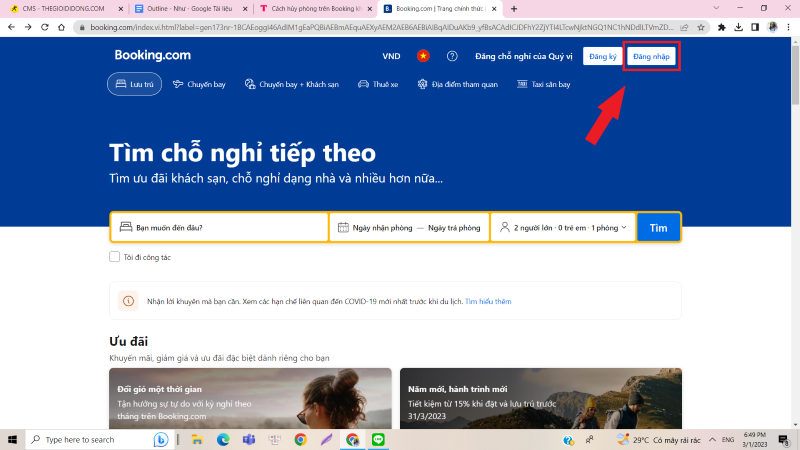
Task: Bookmark this page with star icon
Action: tap(701, 27)
